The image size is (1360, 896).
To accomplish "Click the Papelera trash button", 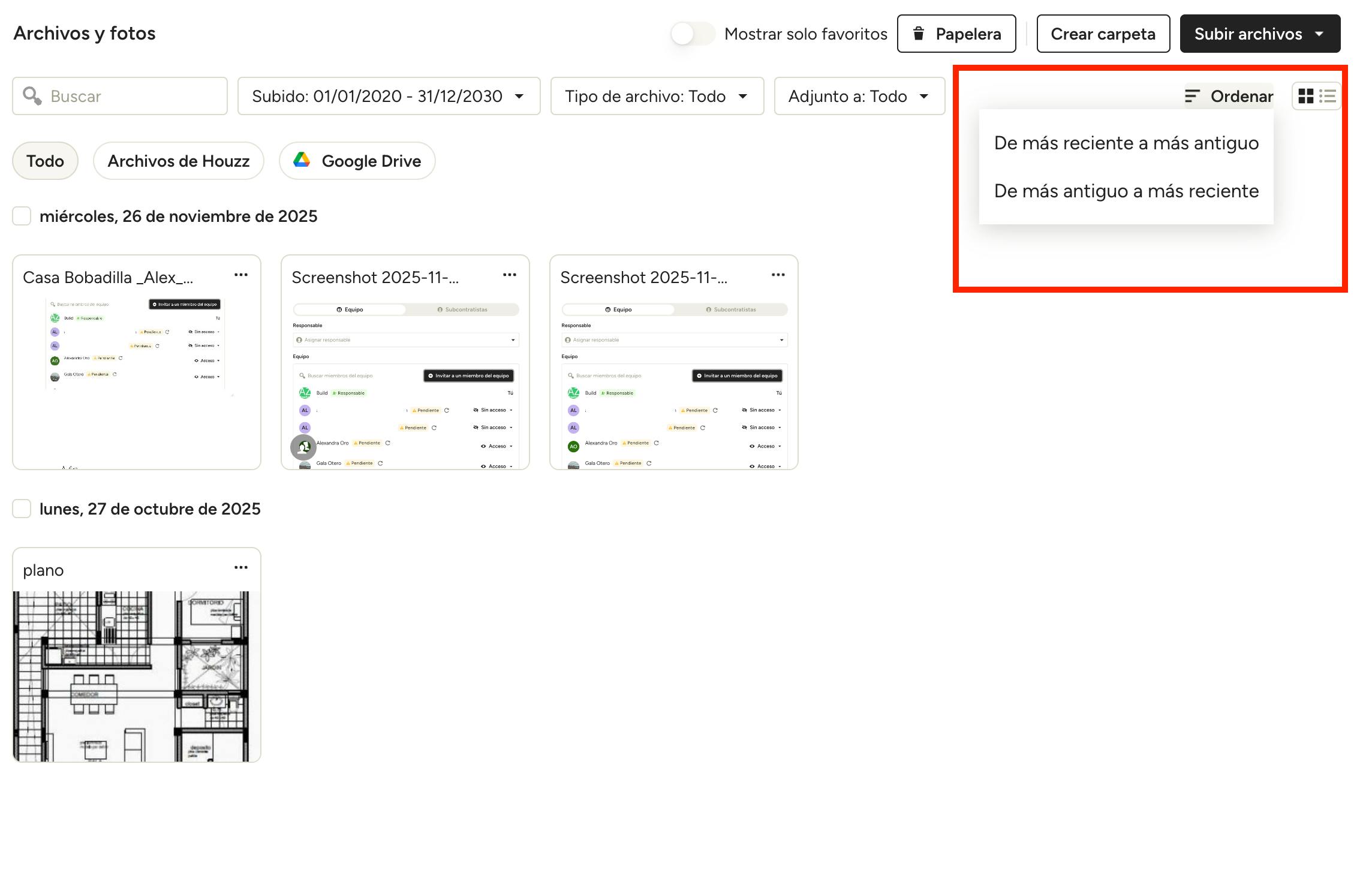I will 956,34.
